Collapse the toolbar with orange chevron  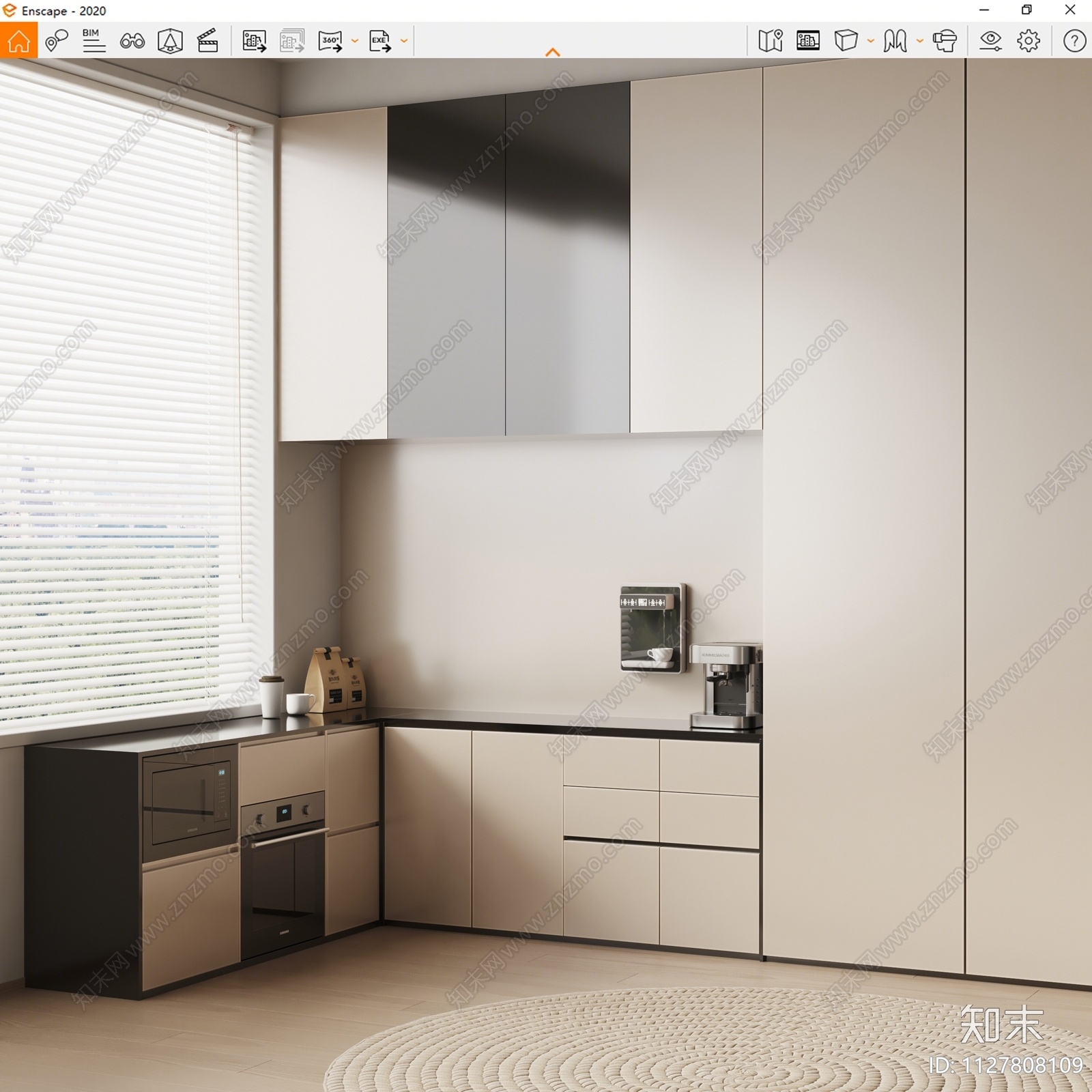[553, 52]
